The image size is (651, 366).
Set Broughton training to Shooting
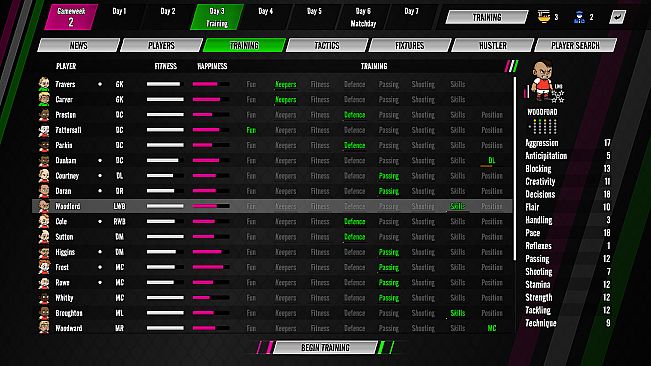(x=423, y=313)
